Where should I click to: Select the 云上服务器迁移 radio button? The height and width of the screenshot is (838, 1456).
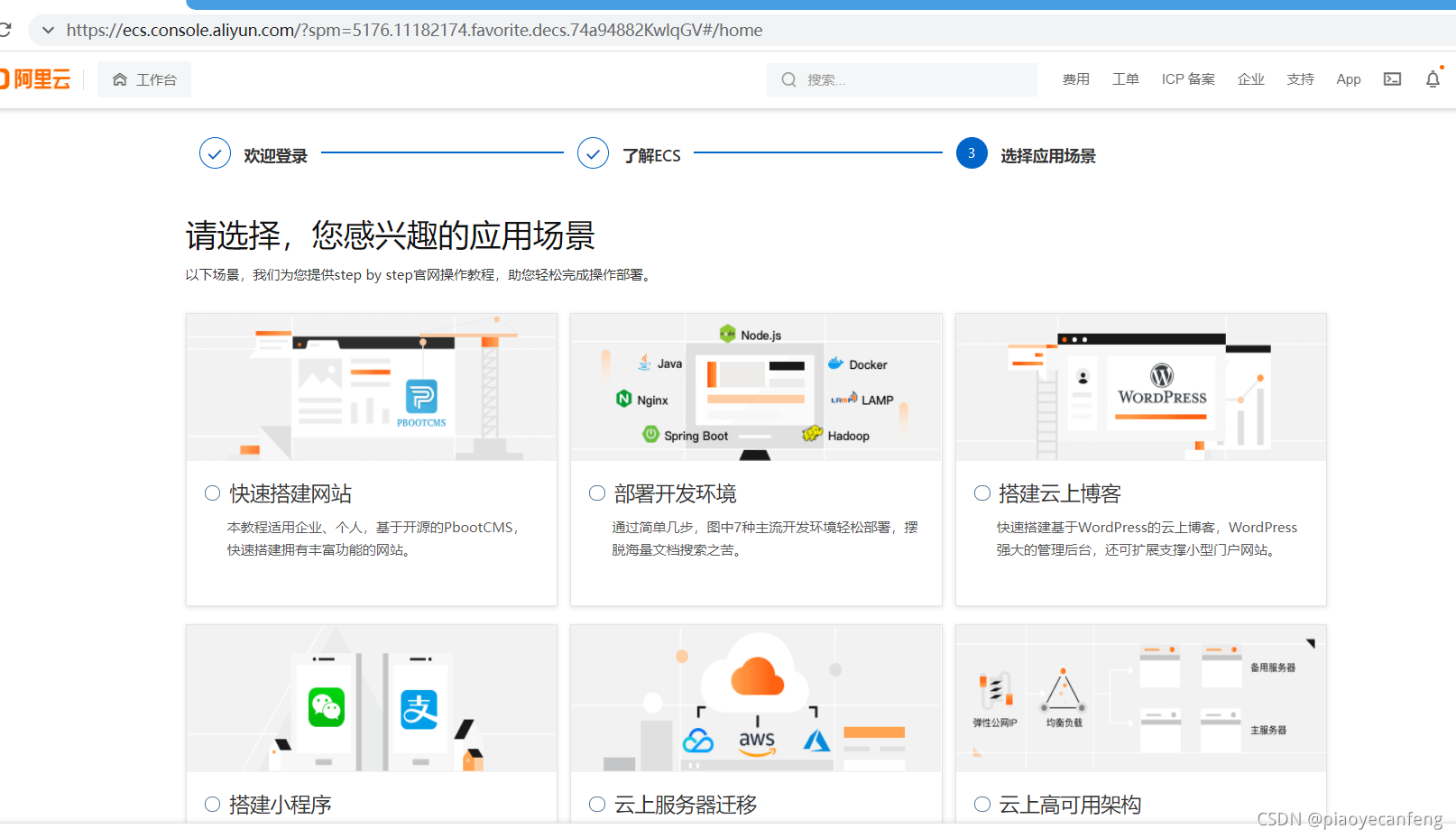[596, 805]
